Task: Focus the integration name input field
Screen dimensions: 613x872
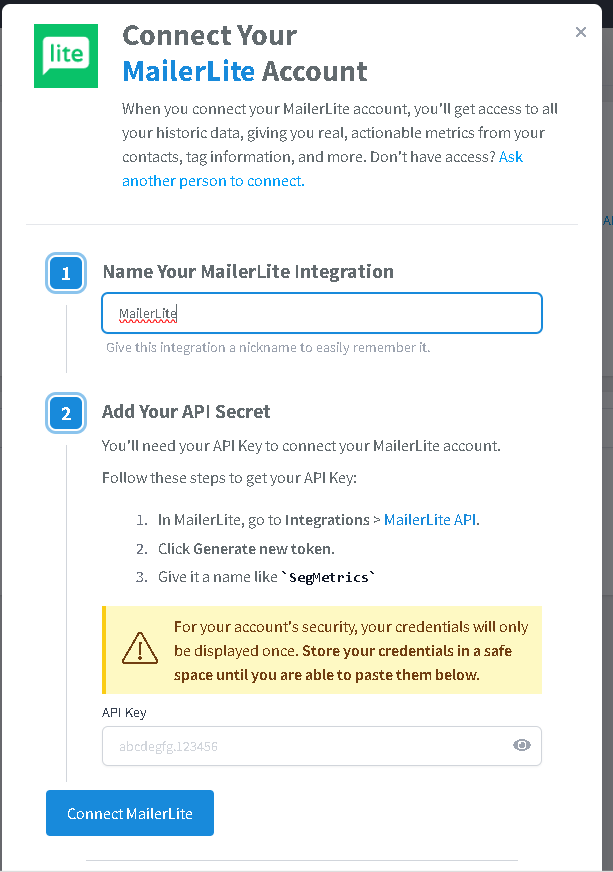Action: [322, 313]
